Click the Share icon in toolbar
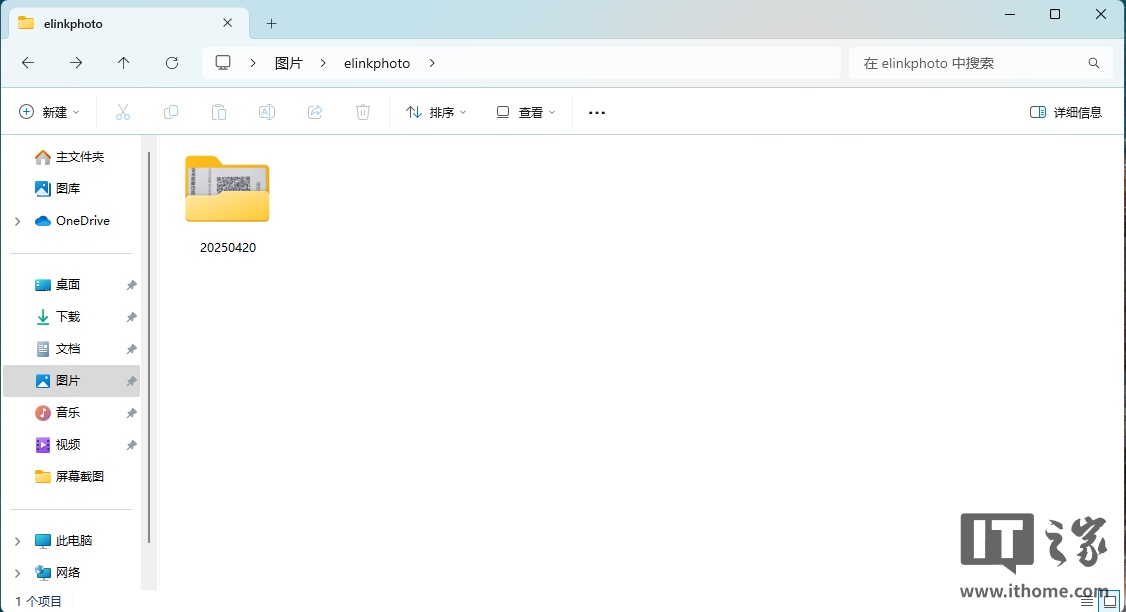Screen dimensions: 1126x612 coord(315,112)
